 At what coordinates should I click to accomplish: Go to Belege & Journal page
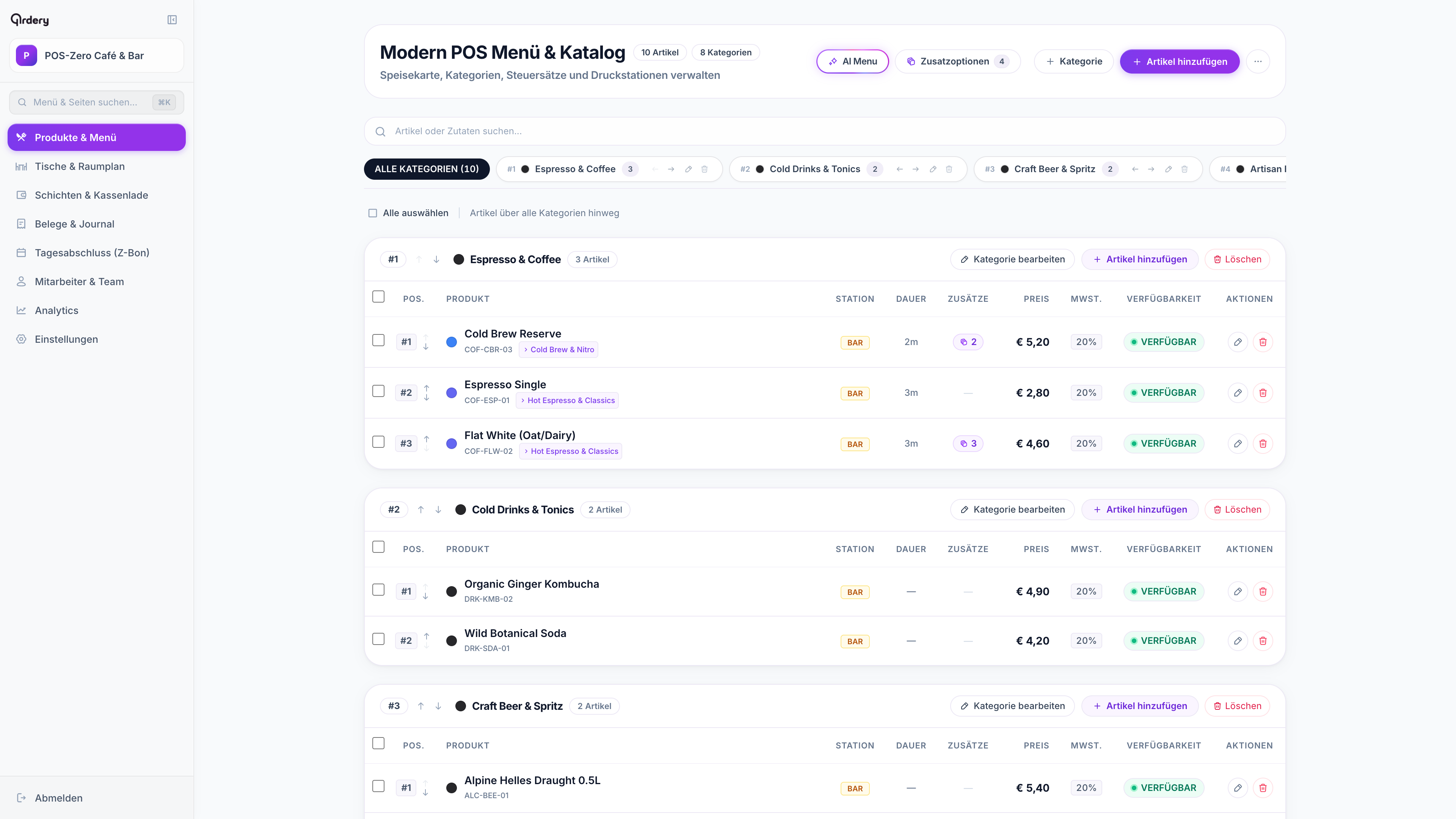tap(97, 224)
